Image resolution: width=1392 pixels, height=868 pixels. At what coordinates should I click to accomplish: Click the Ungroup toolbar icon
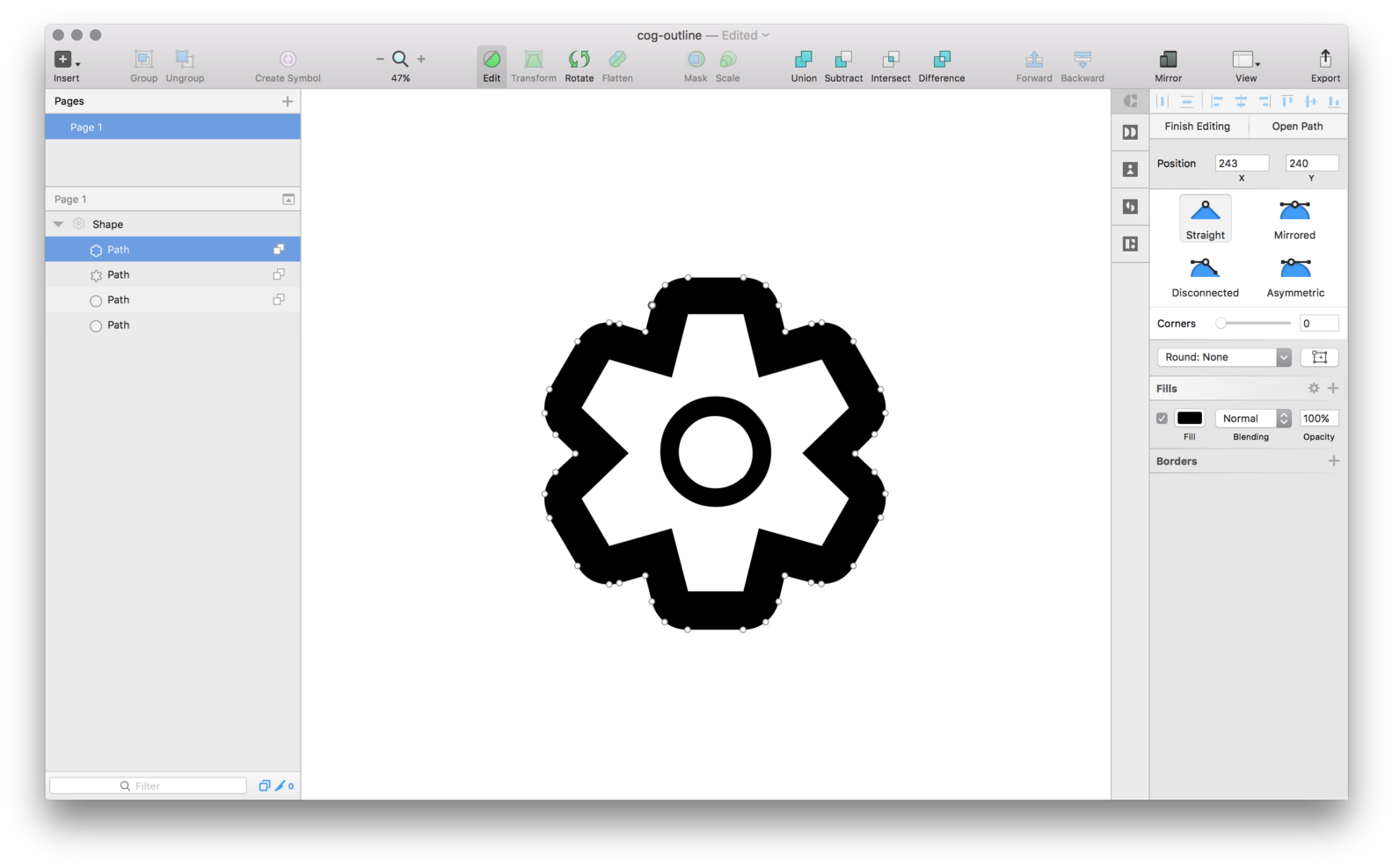coord(185,59)
